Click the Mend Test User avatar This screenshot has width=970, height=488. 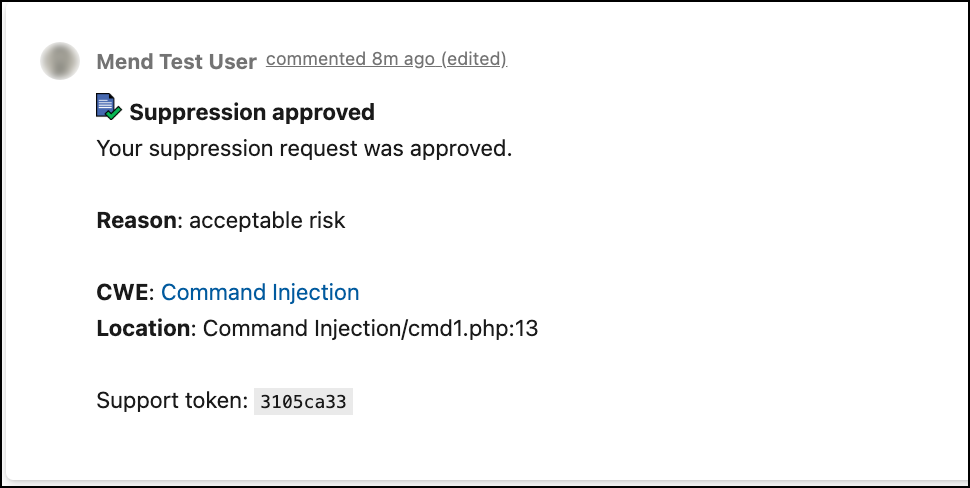[x=61, y=61]
